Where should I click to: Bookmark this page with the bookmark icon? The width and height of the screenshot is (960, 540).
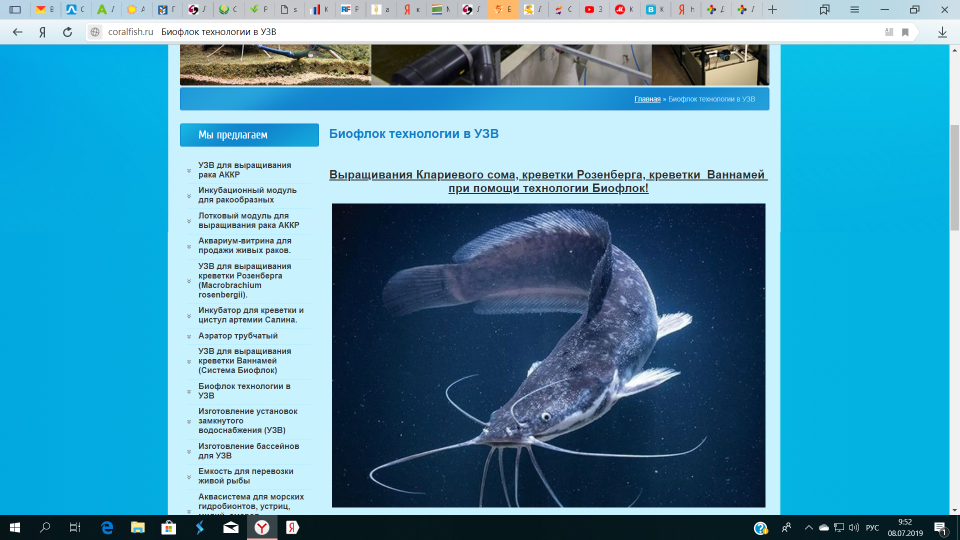pos(905,32)
